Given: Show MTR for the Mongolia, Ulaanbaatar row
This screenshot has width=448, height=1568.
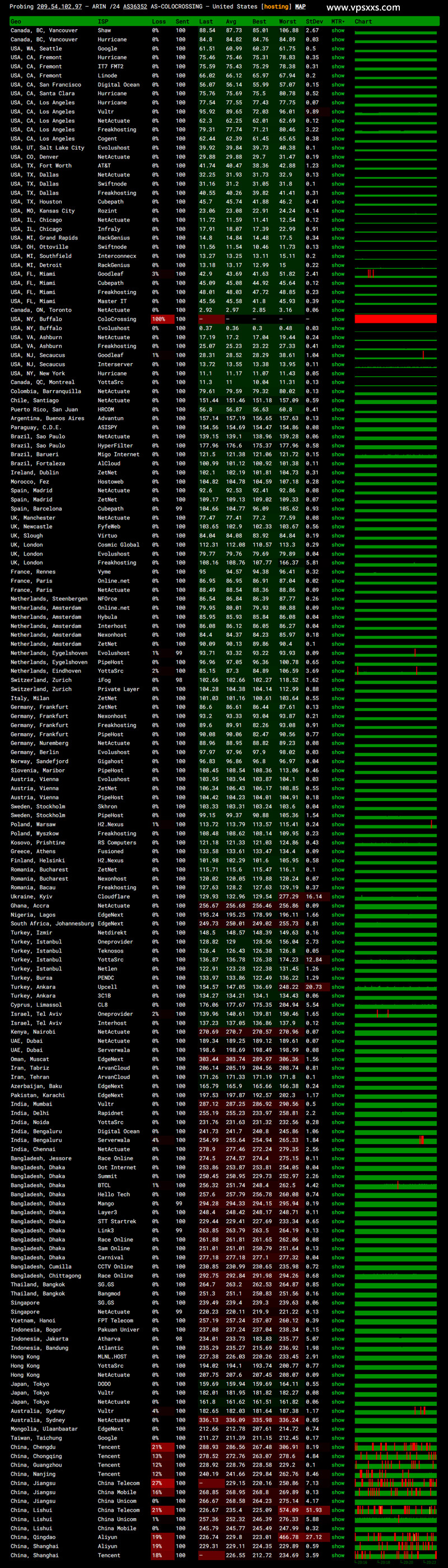Looking at the screenshot, I should pos(338,1428).
